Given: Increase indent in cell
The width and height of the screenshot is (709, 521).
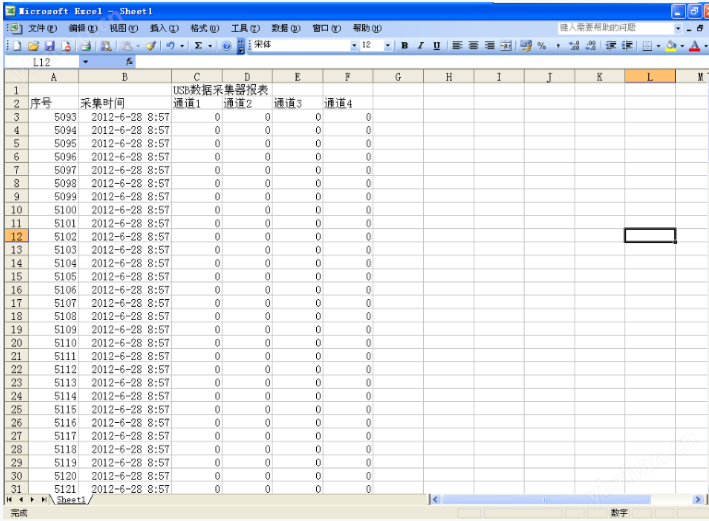Looking at the screenshot, I should (627, 46).
